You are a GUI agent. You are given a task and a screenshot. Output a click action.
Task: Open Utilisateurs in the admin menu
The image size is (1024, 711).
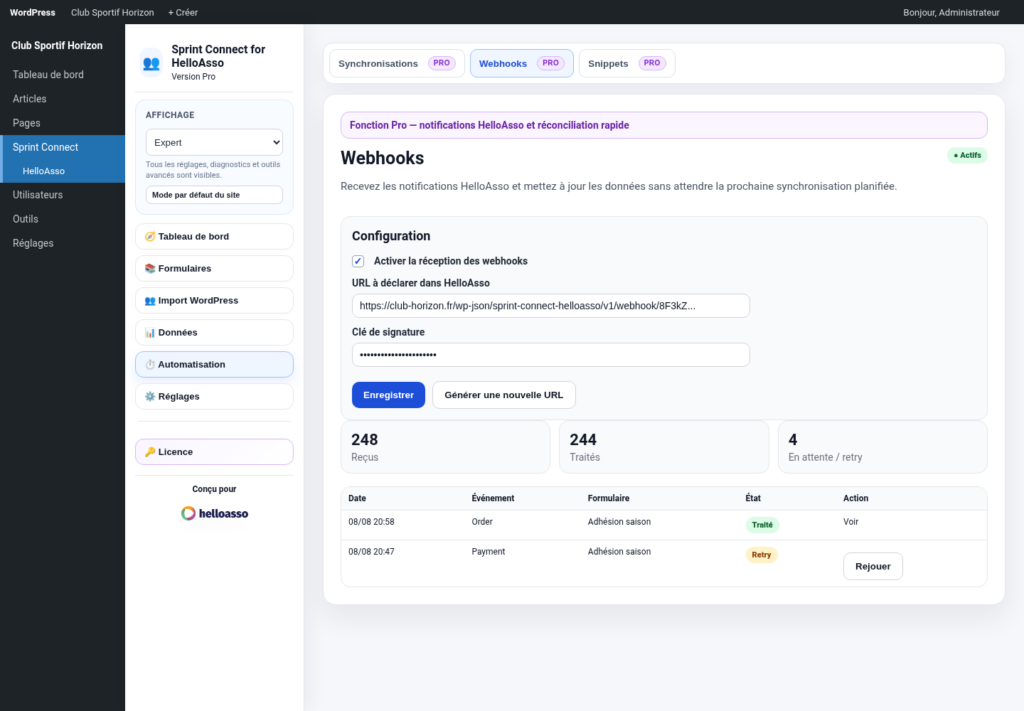click(x=62, y=195)
